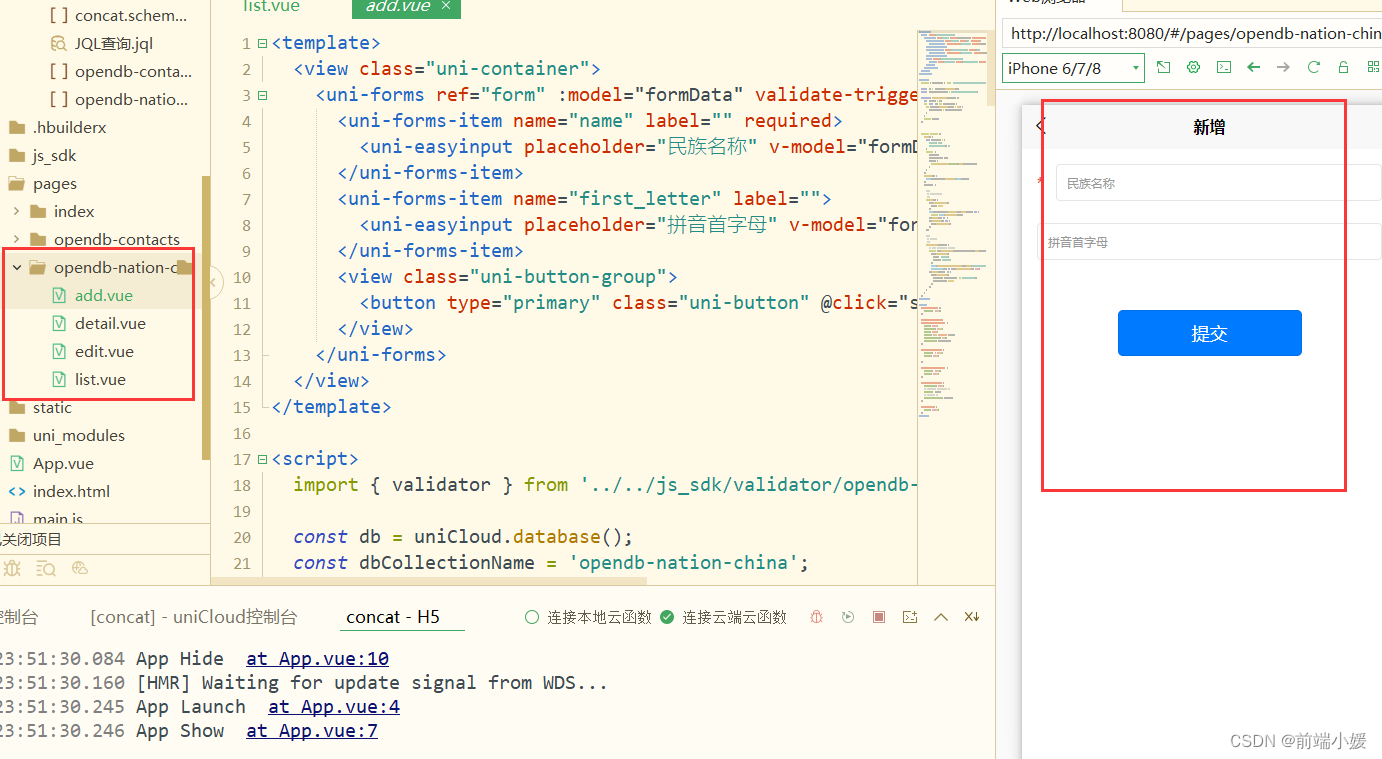Select 连接本地云函数 radio option

pos(588,617)
